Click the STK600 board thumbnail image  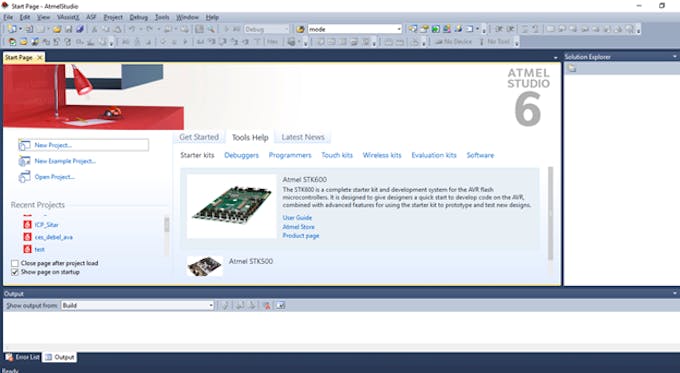[231, 206]
